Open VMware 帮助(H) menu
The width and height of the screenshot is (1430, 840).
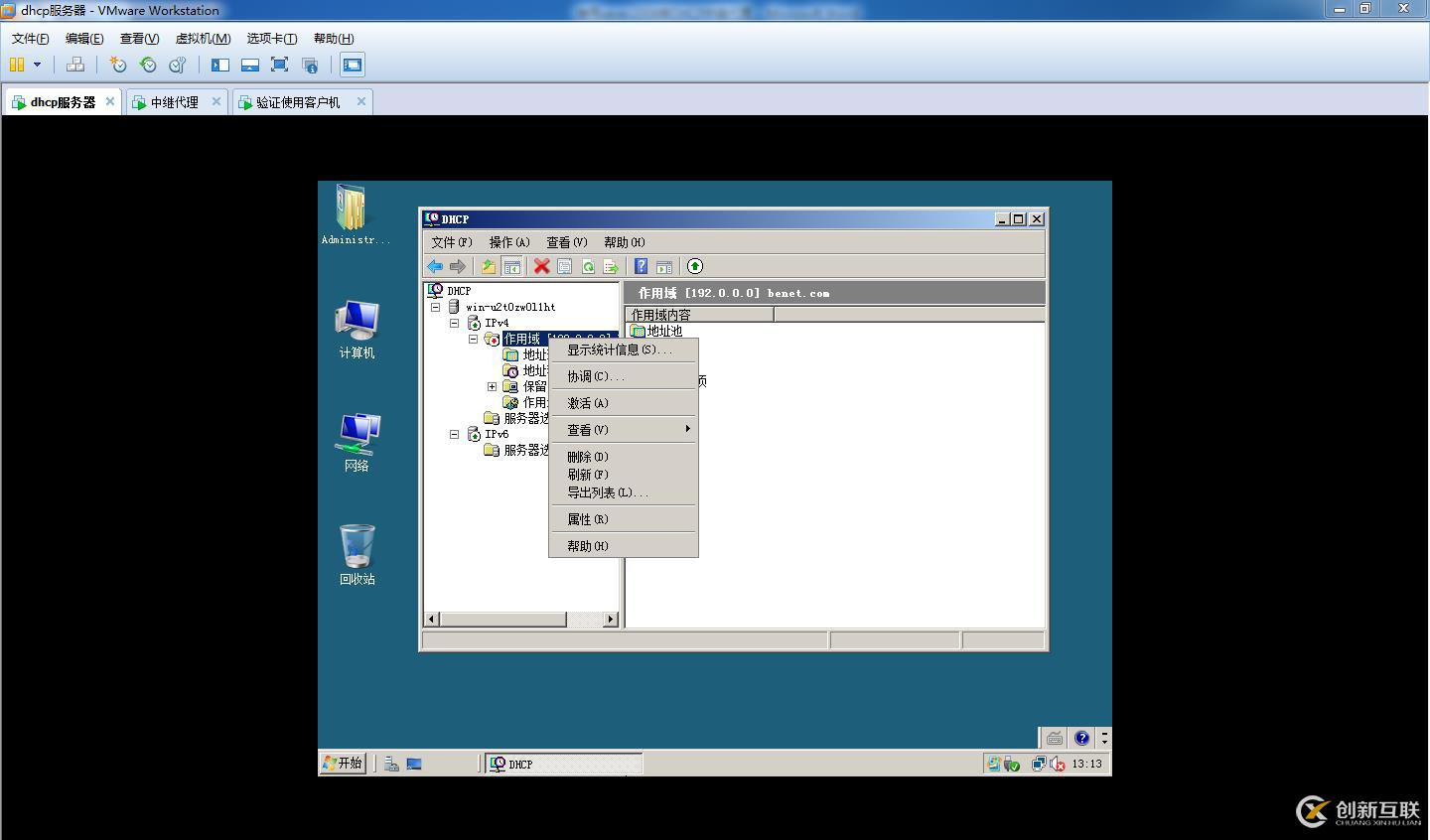click(x=334, y=39)
